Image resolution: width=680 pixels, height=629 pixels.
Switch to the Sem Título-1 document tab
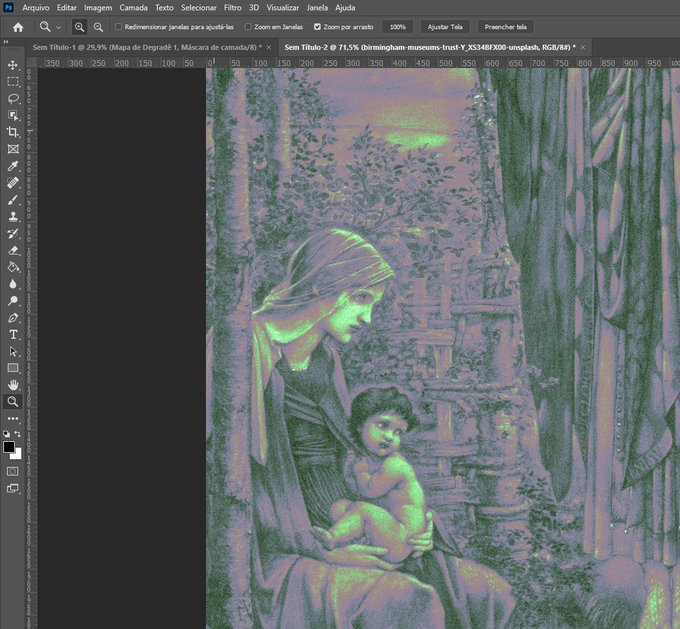pyautogui.click(x=147, y=47)
